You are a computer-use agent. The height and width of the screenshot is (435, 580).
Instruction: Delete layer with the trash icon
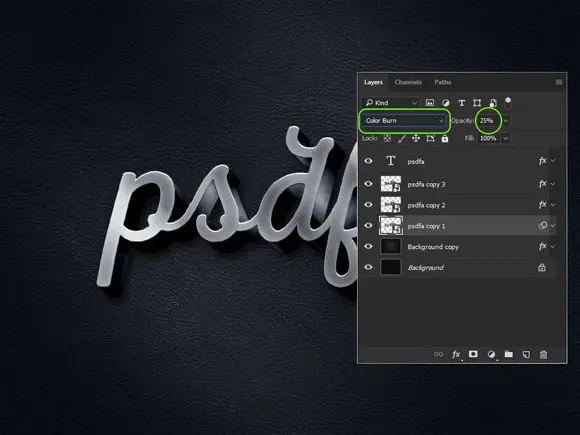click(x=543, y=354)
